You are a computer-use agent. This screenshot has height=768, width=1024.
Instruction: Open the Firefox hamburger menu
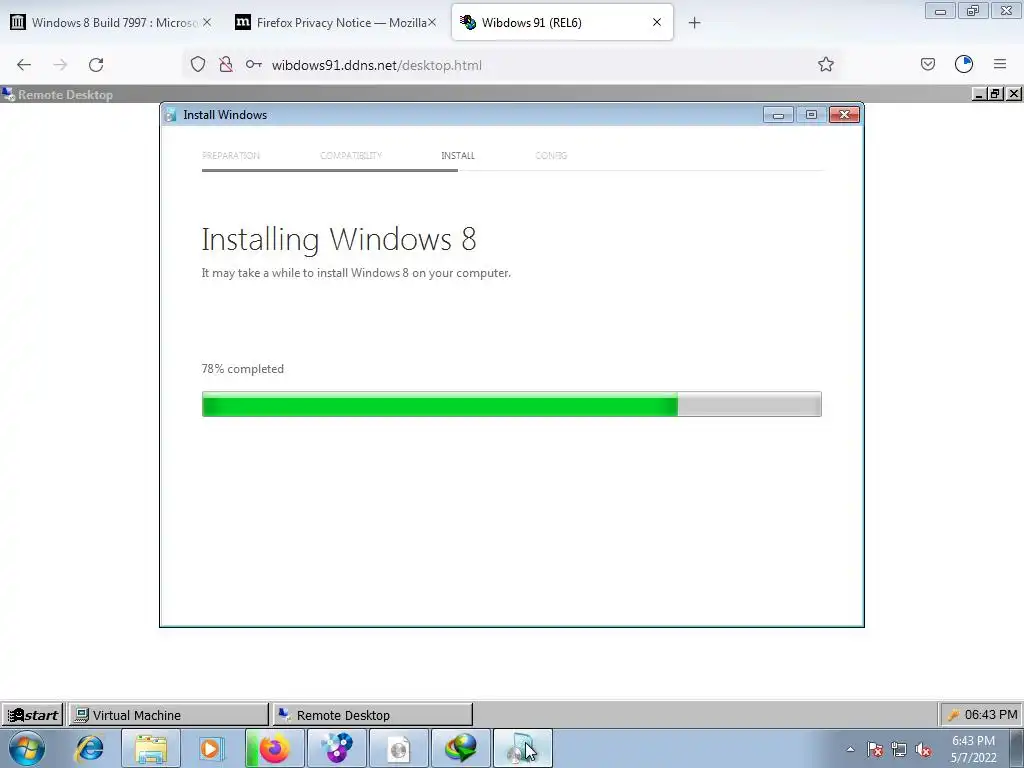tap(1000, 64)
